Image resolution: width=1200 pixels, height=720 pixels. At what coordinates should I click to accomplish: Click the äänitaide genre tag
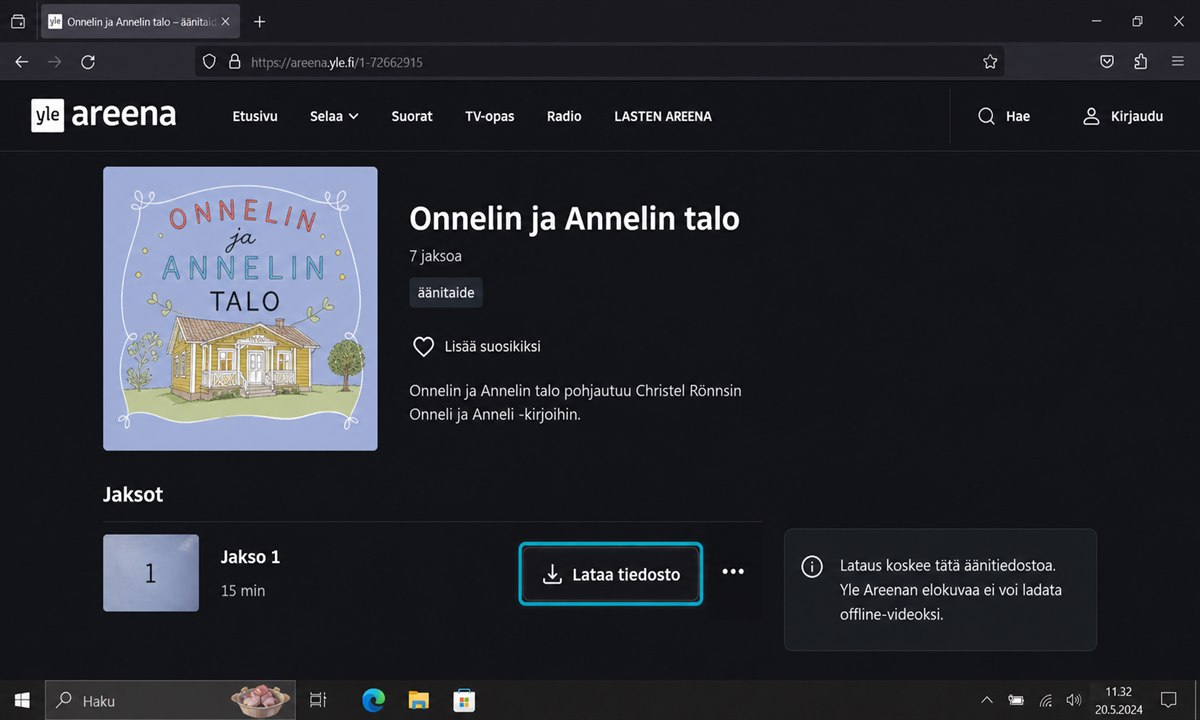446,292
